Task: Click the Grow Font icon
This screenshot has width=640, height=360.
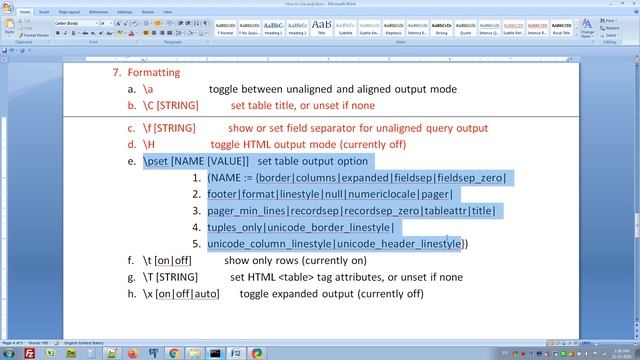Action: pyautogui.click(x=118, y=23)
